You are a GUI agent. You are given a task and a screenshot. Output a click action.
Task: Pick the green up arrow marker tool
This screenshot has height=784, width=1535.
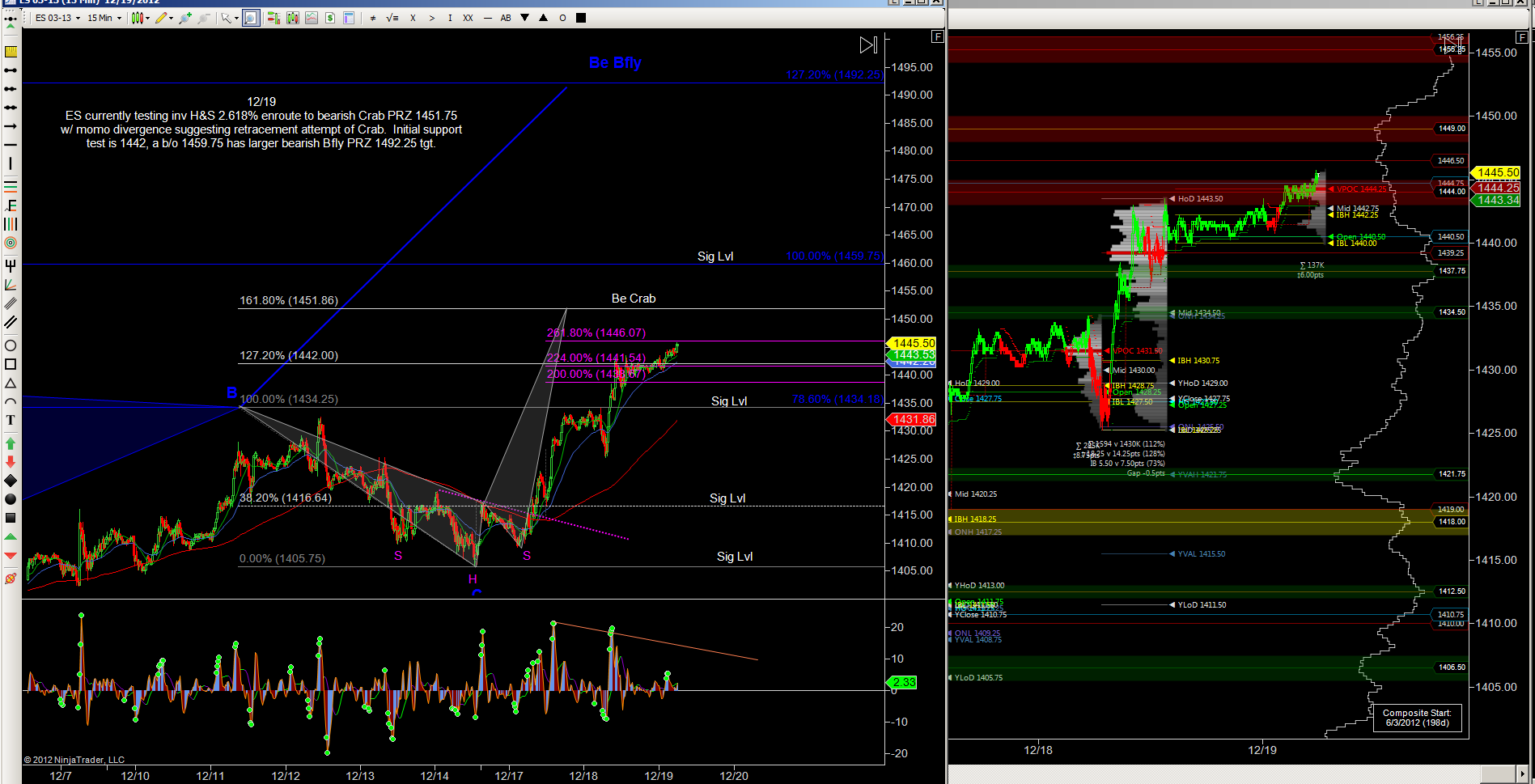point(11,443)
